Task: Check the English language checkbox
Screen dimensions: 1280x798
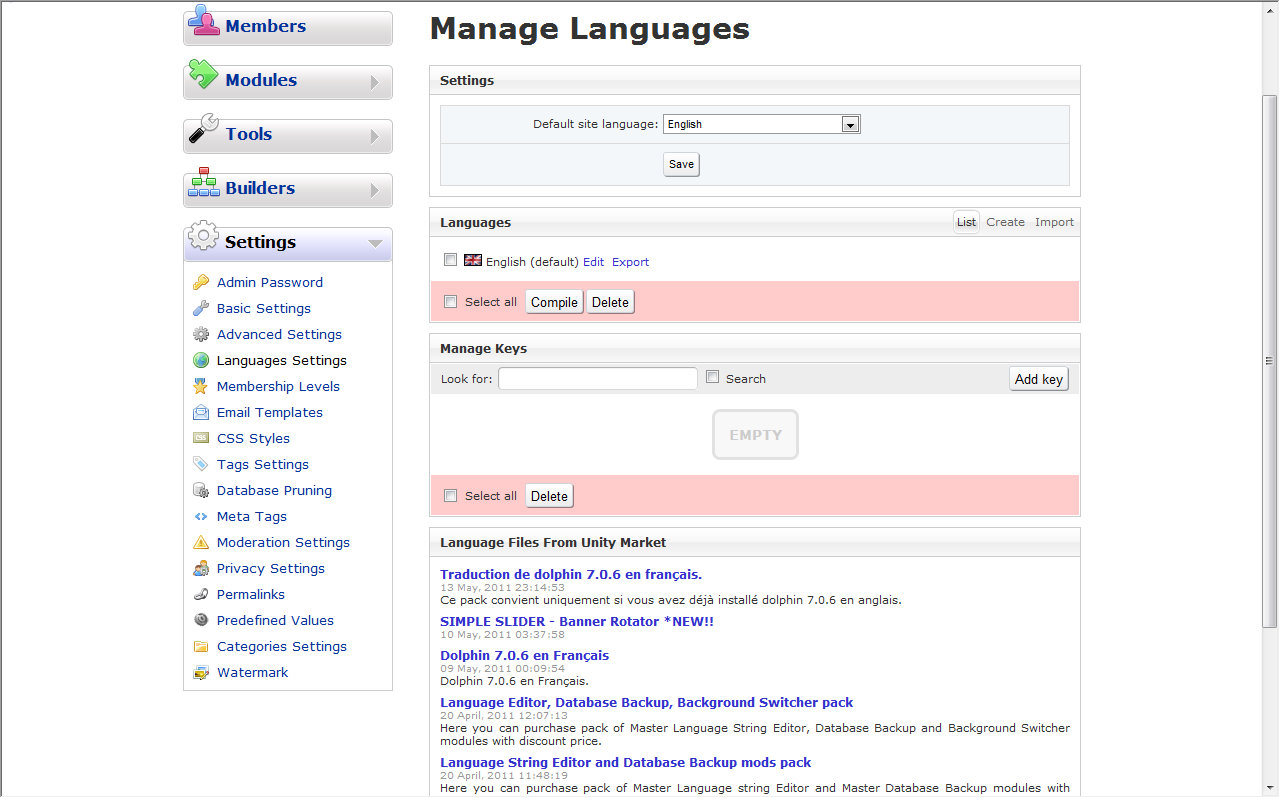Action: (x=451, y=260)
